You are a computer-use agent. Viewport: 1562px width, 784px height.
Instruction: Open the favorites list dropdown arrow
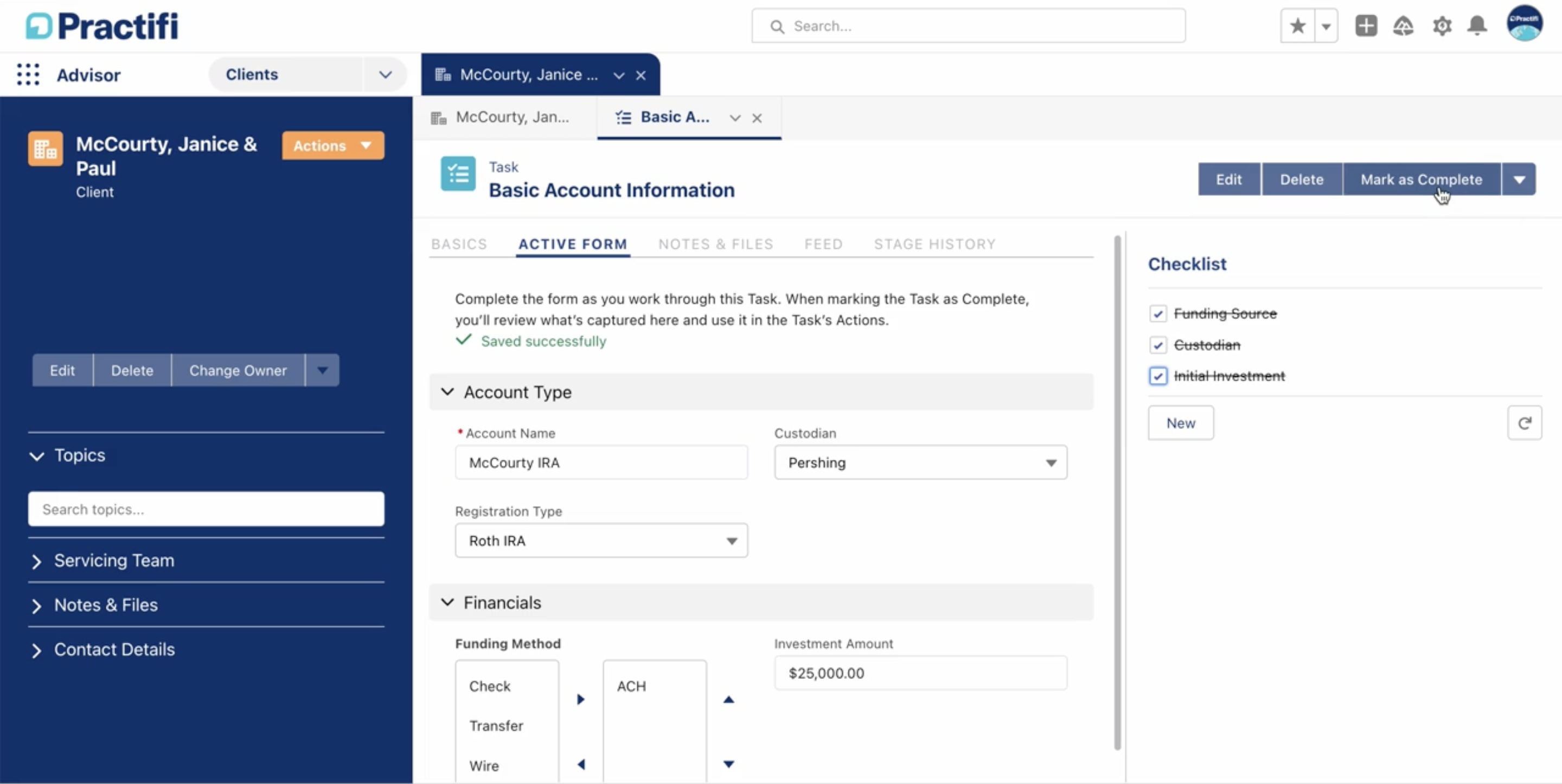[1326, 26]
